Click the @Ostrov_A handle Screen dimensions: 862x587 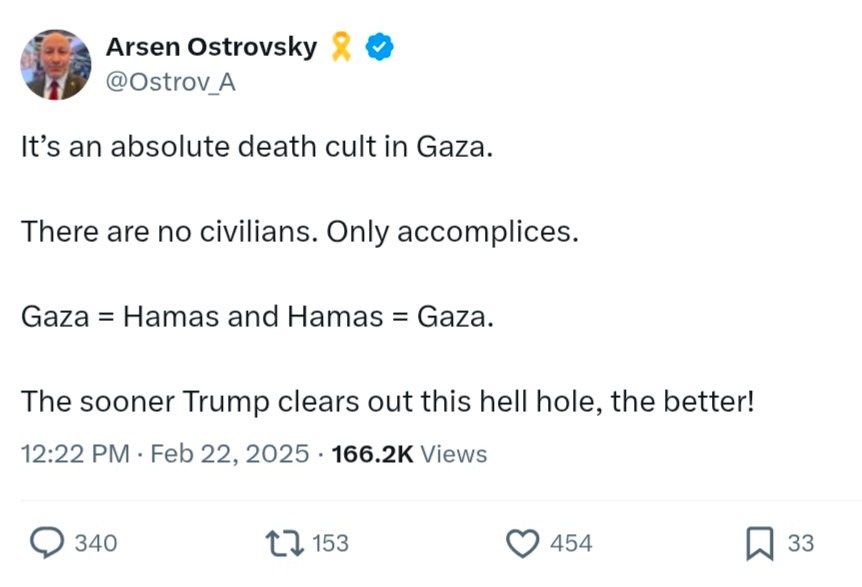coord(170,82)
